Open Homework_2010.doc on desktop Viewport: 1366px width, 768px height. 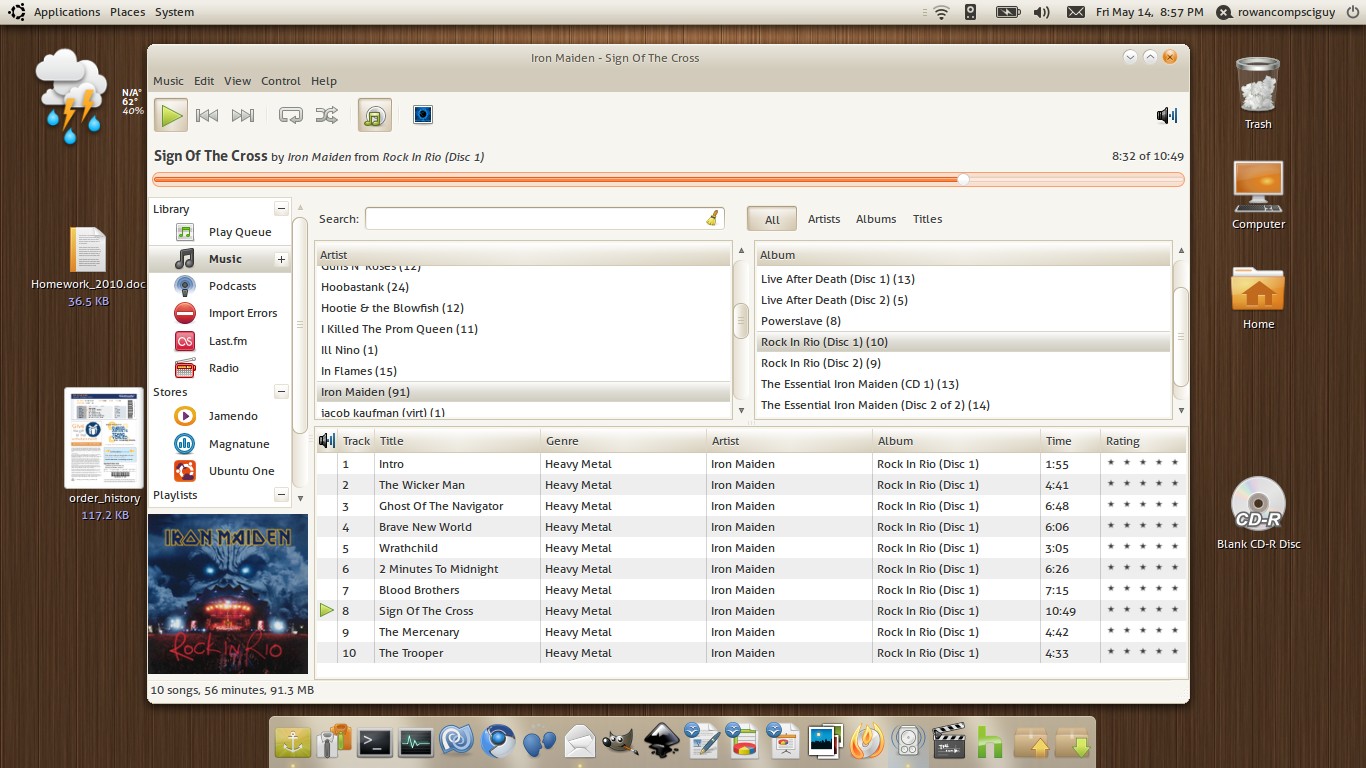[88, 264]
